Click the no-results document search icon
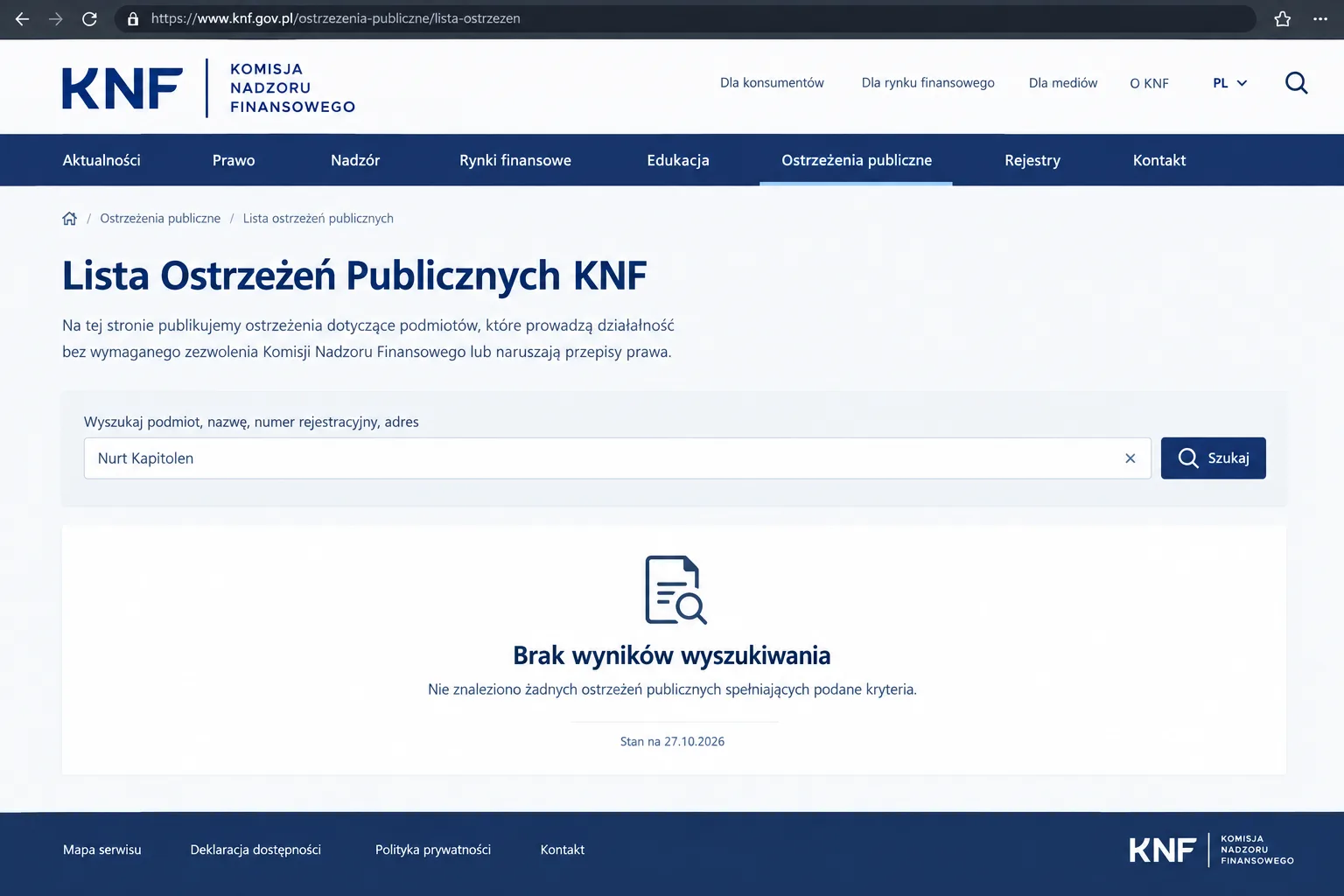The height and width of the screenshot is (896, 1344). (675, 590)
